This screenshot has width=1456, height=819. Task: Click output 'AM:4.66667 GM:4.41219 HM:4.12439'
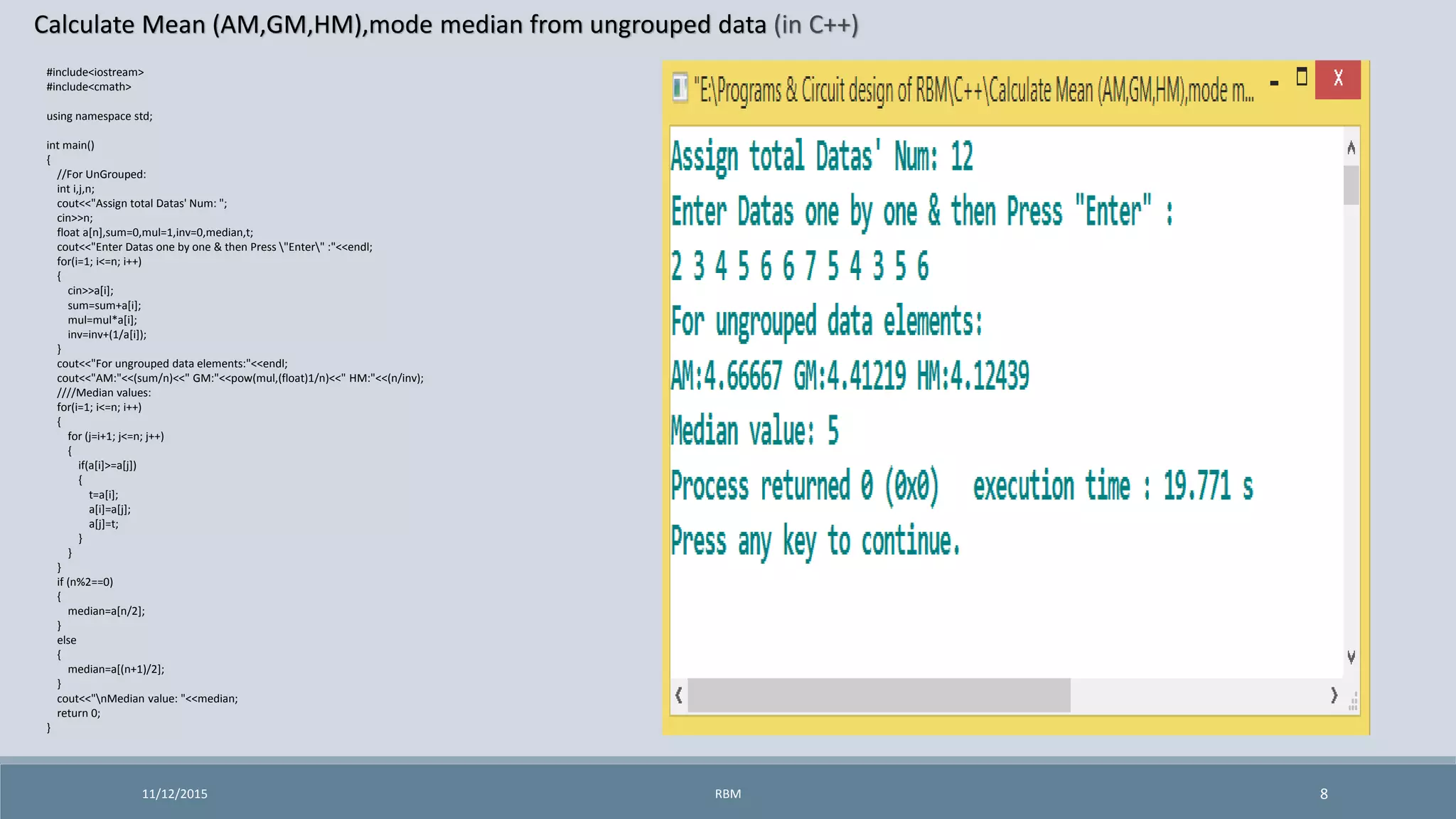coord(850,376)
